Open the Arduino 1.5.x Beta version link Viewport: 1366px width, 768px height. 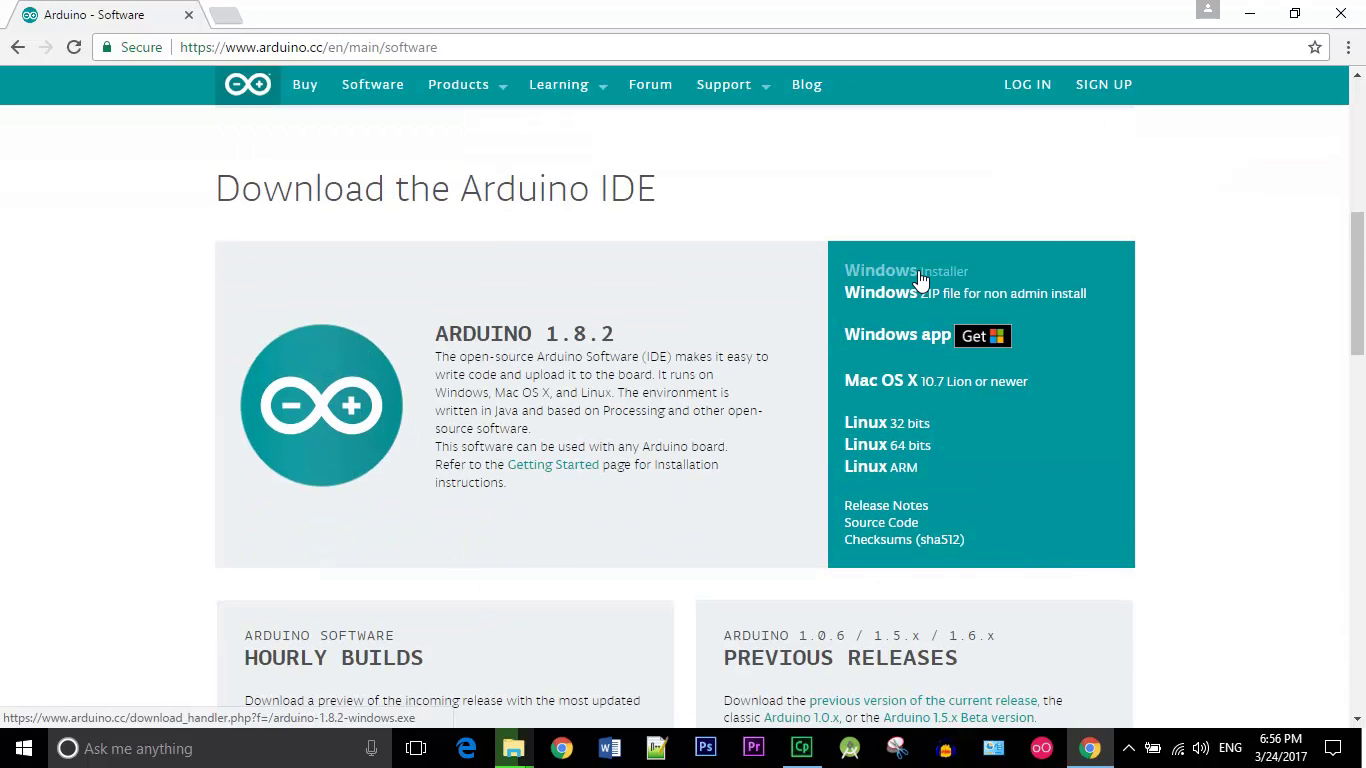pyautogui.click(x=958, y=718)
